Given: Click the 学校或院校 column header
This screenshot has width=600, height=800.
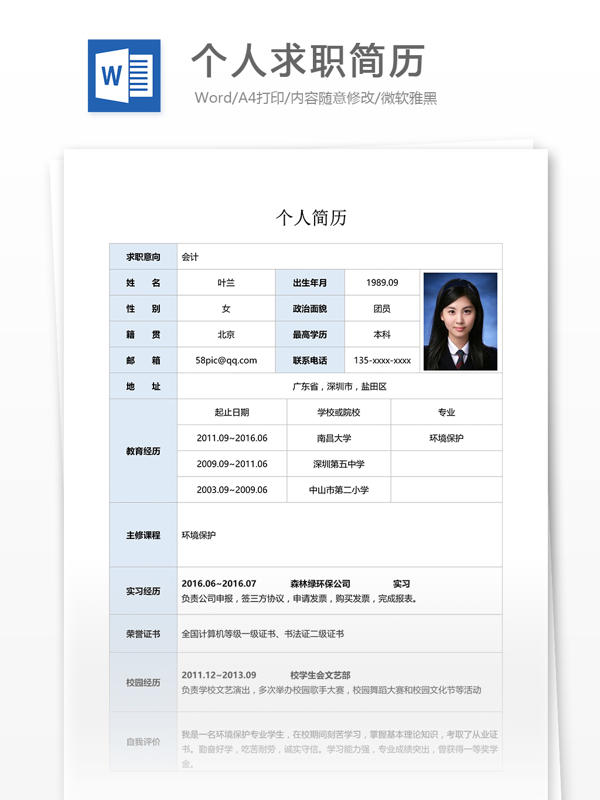Looking at the screenshot, I should [x=339, y=412].
